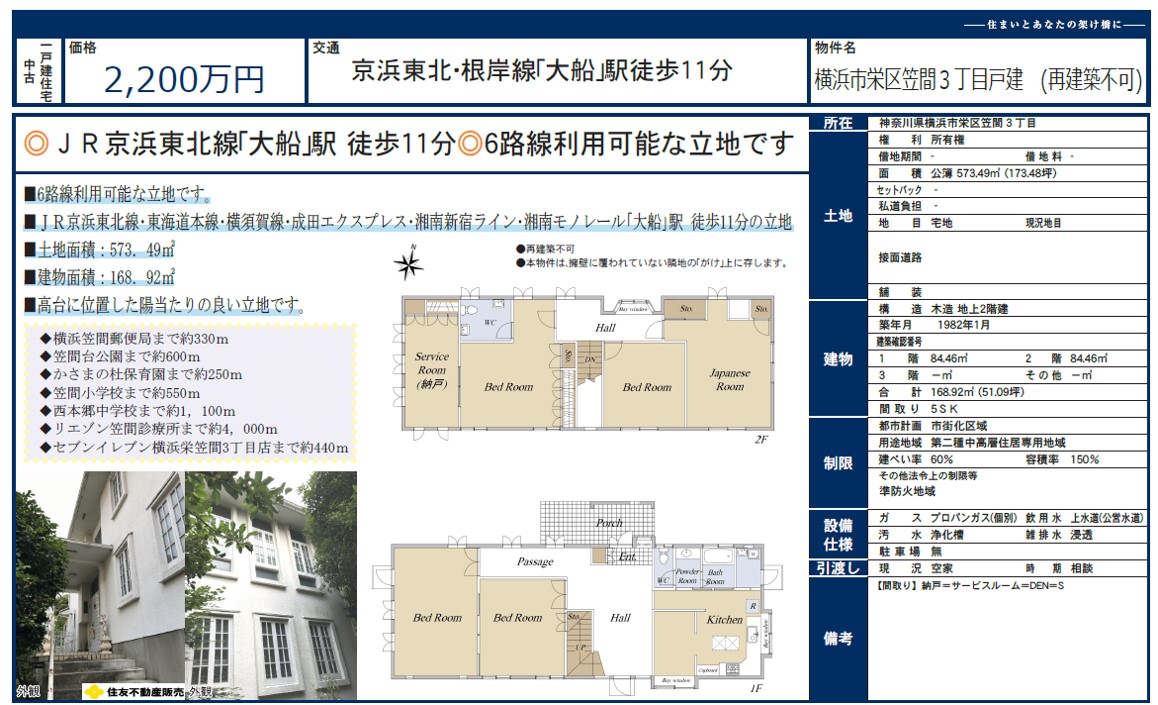This screenshot has height=705, width=1158.
Task: Click the Sumitomo Real Estate yellow logo
Action: [x=93, y=691]
